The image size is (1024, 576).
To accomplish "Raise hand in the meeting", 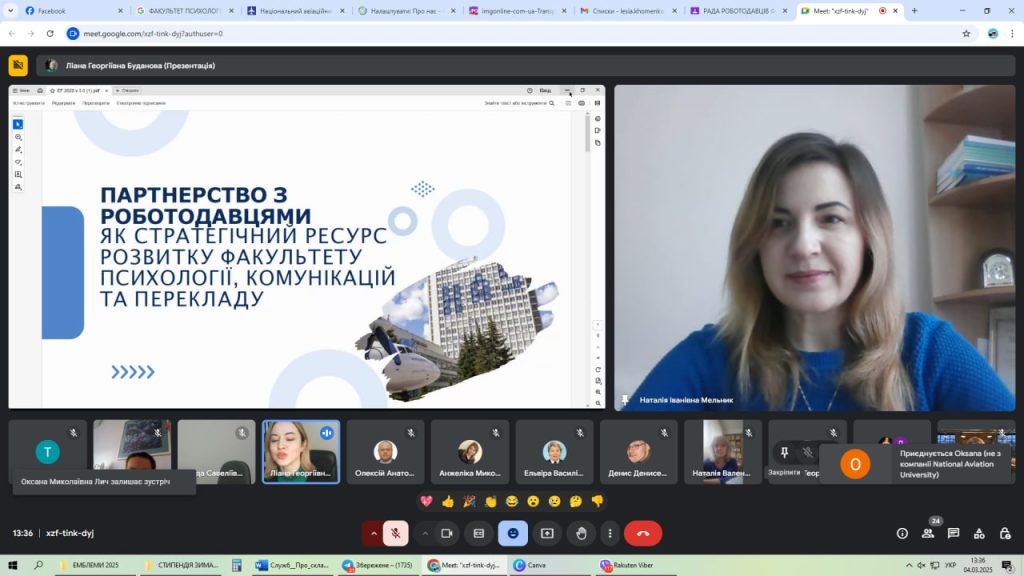I will coord(581,534).
